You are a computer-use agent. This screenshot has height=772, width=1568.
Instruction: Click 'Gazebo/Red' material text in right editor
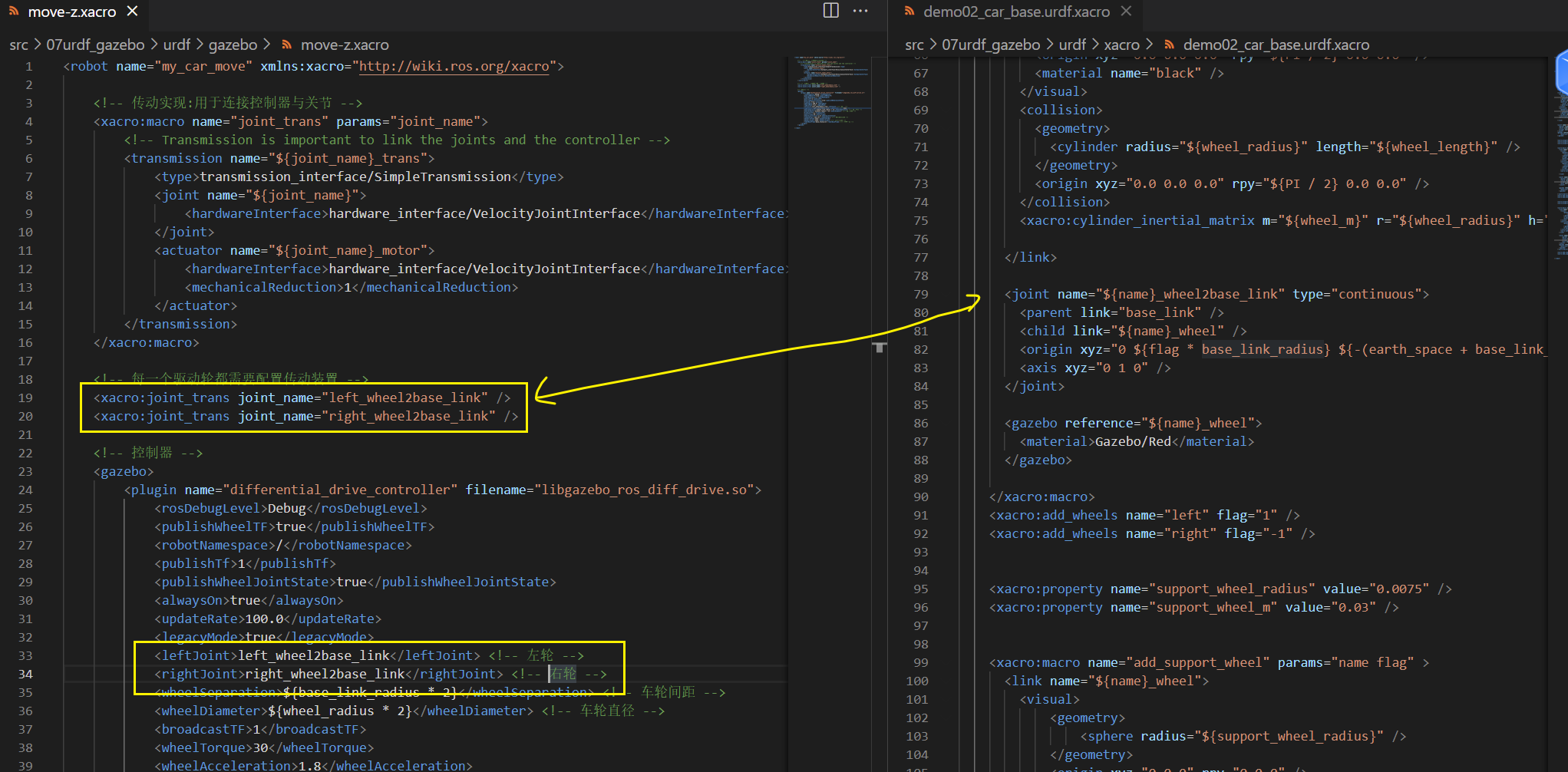1133,441
